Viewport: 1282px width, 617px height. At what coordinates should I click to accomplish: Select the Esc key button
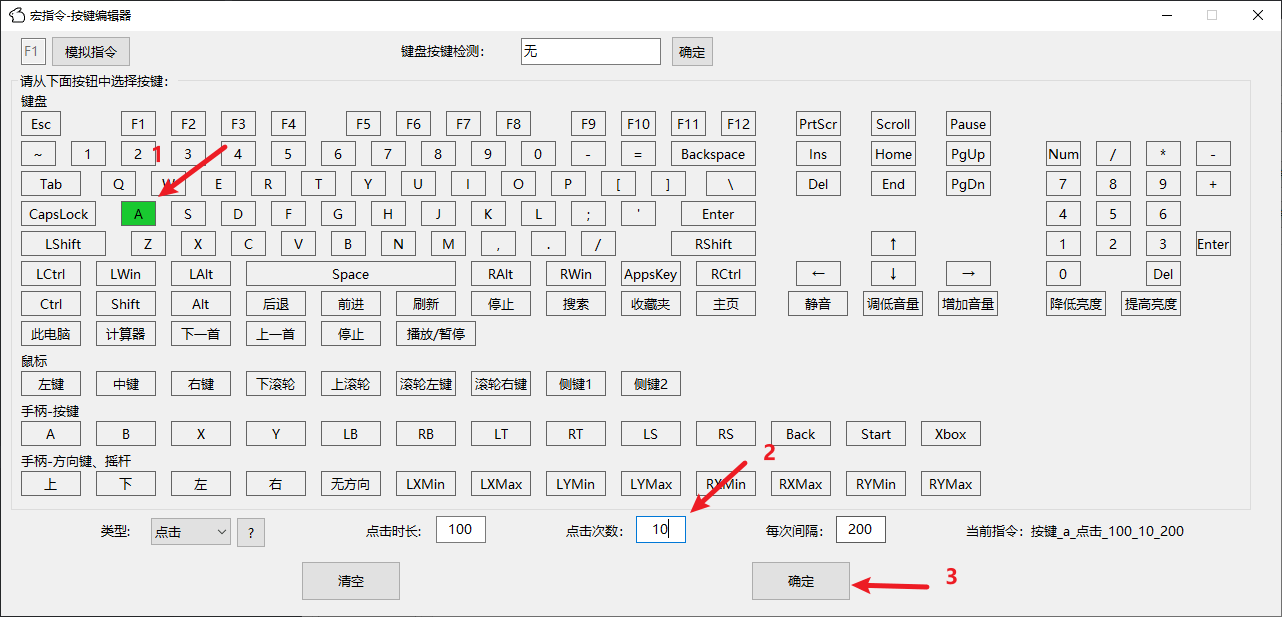point(41,124)
